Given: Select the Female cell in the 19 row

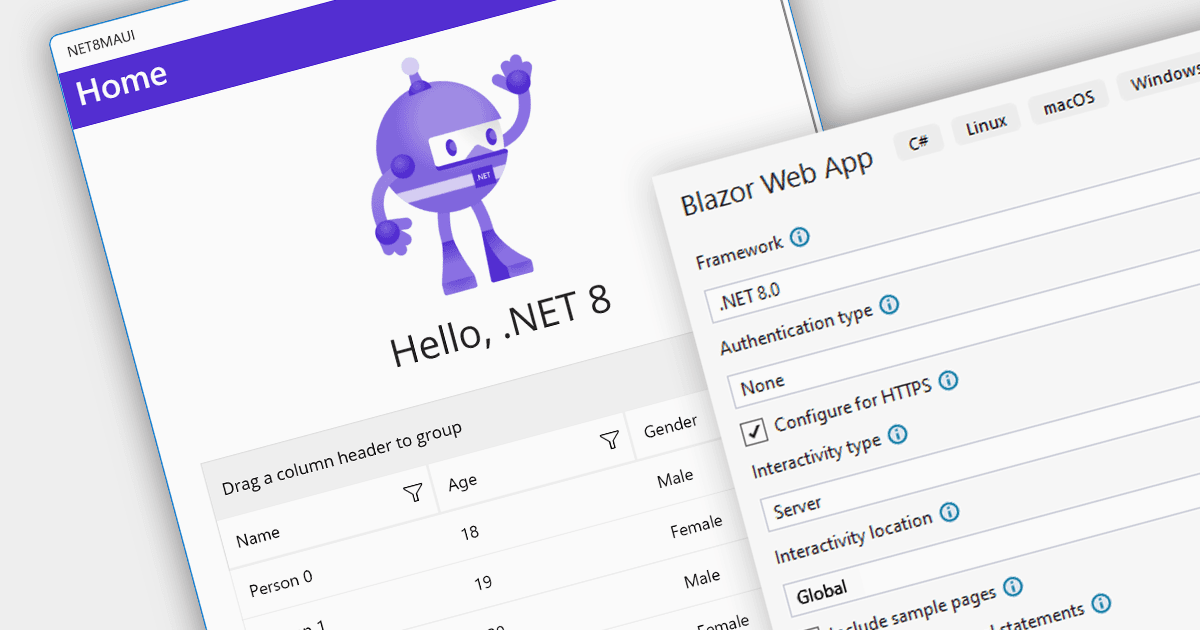Looking at the screenshot, I should [696, 526].
